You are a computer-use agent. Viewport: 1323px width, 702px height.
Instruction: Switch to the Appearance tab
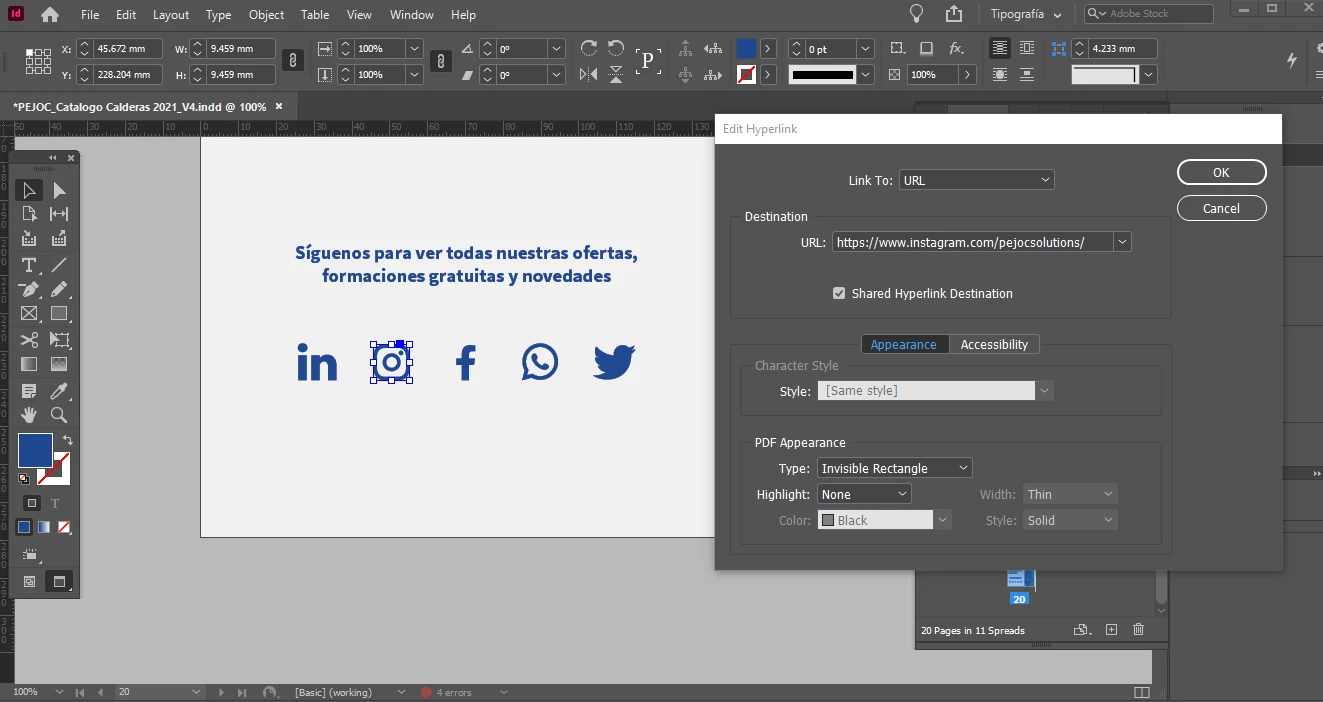click(x=904, y=344)
